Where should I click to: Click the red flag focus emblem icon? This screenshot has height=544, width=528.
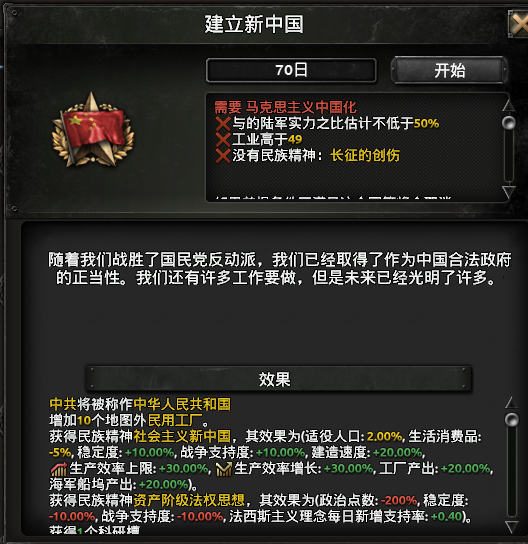tap(93, 130)
